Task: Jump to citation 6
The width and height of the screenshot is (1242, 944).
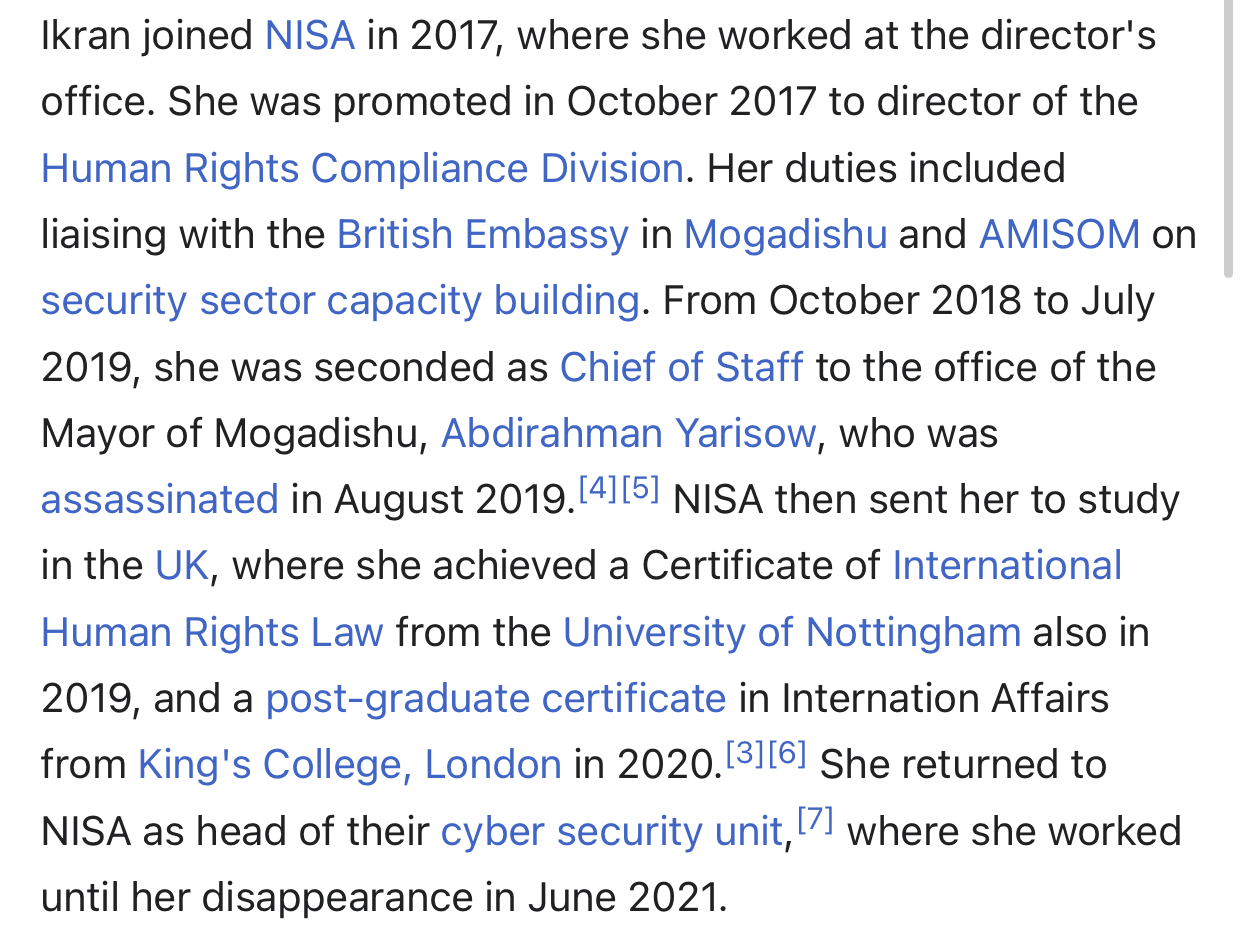Action: 787,756
